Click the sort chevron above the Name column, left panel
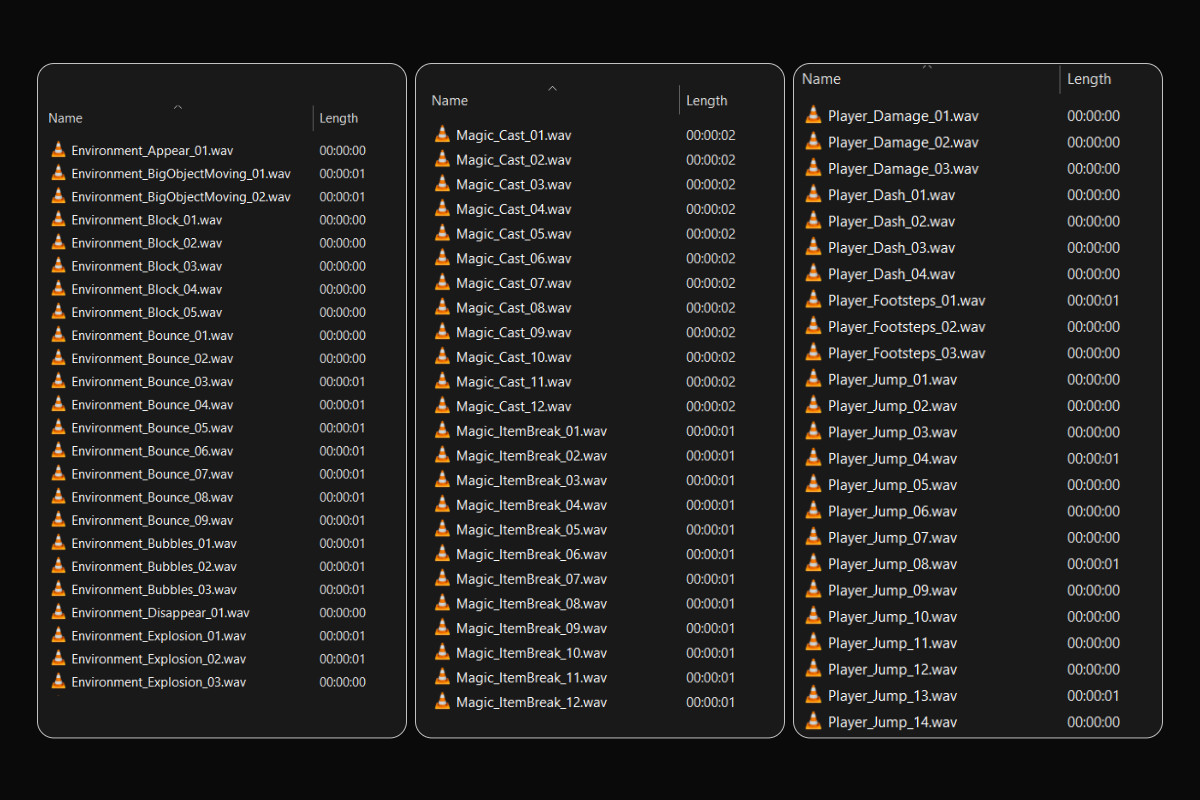 coord(177,106)
